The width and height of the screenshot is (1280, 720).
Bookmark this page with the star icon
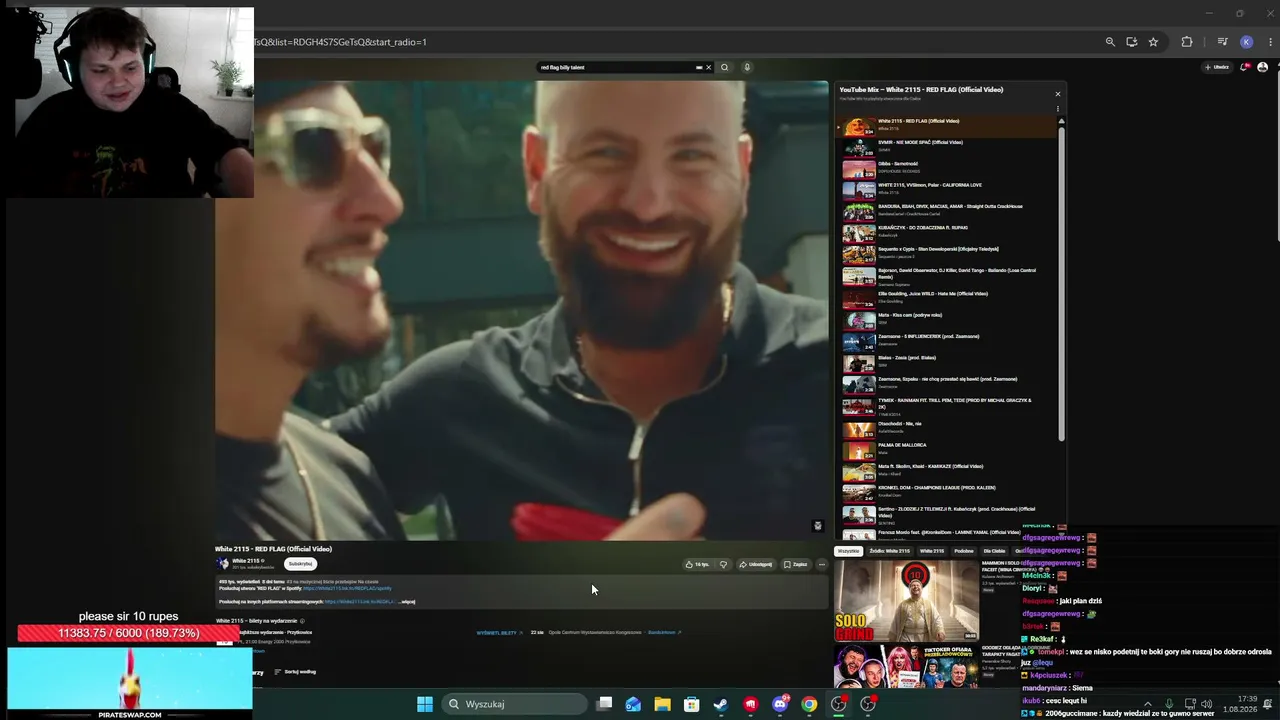pos(1153,42)
